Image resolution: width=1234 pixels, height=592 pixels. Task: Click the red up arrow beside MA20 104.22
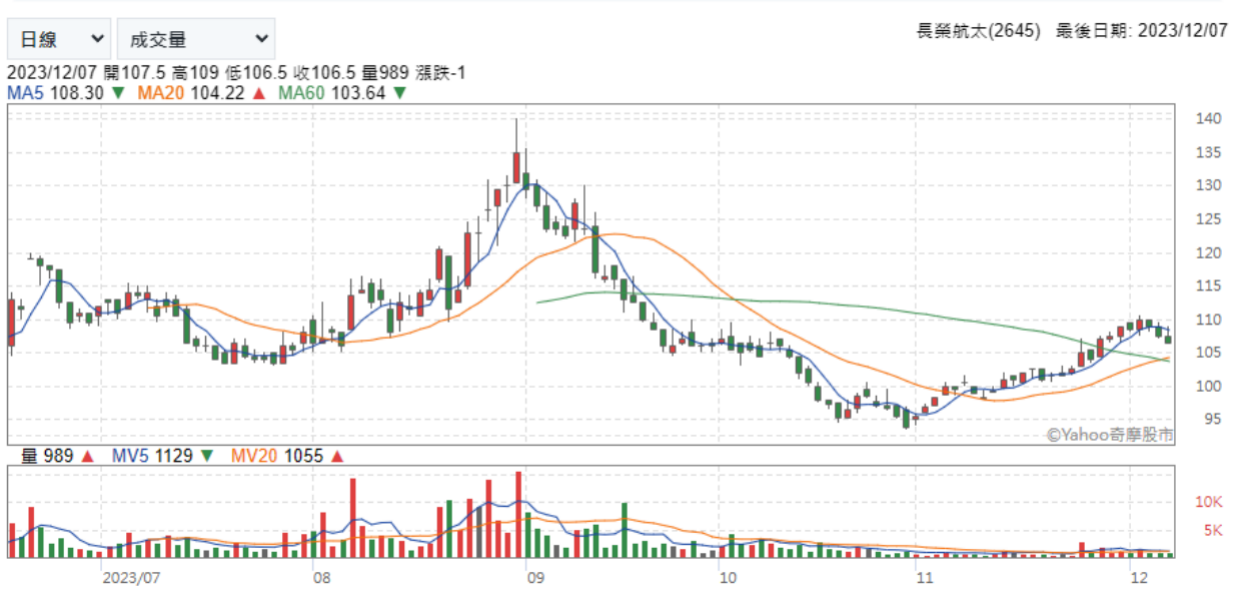258,93
